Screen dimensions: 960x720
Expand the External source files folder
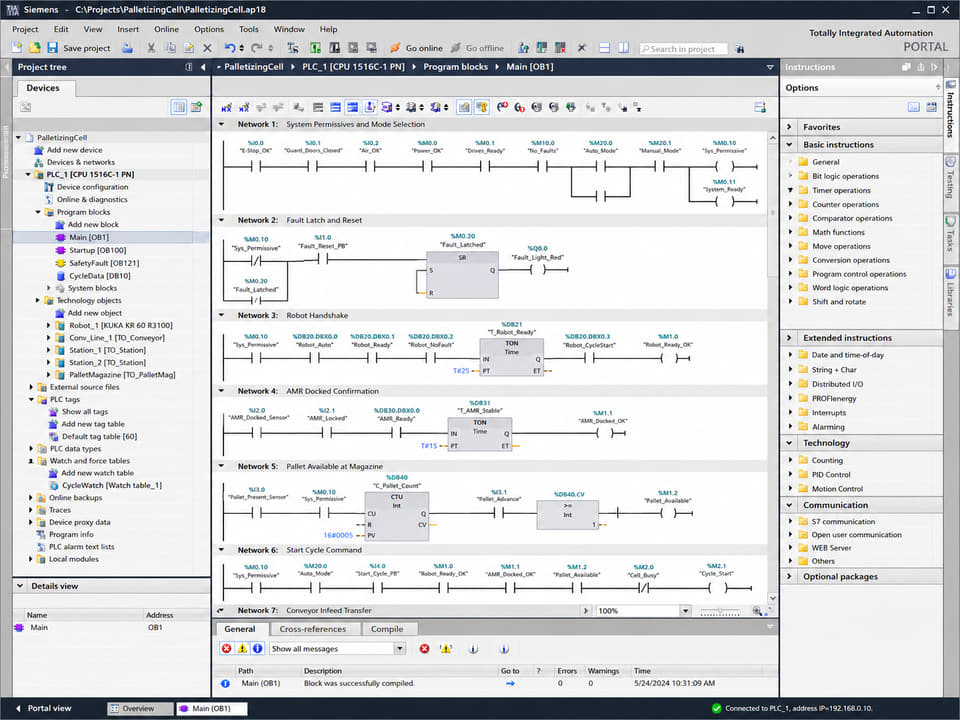(31, 387)
